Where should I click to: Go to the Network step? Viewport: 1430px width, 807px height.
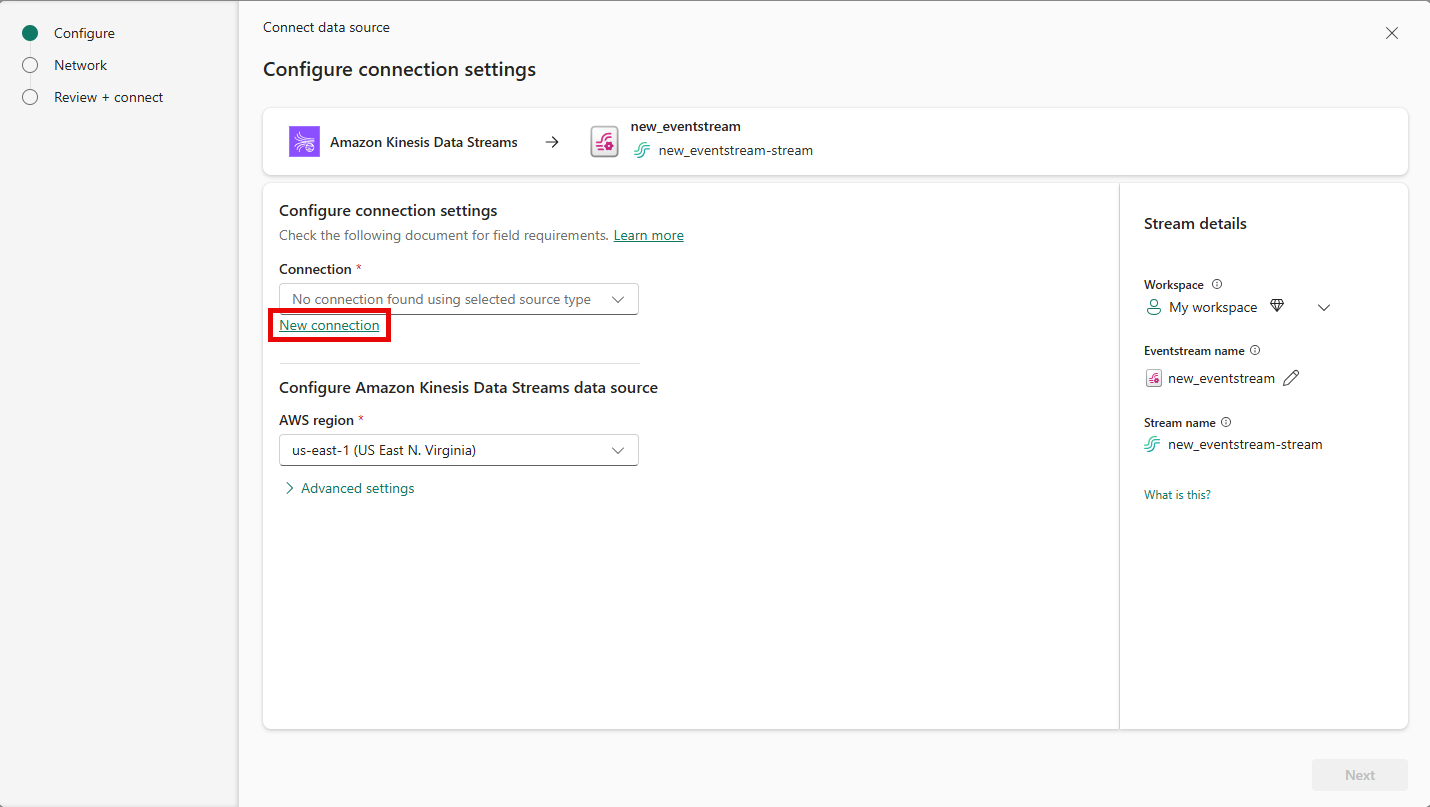pyautogui.click(x=80, y=65)
